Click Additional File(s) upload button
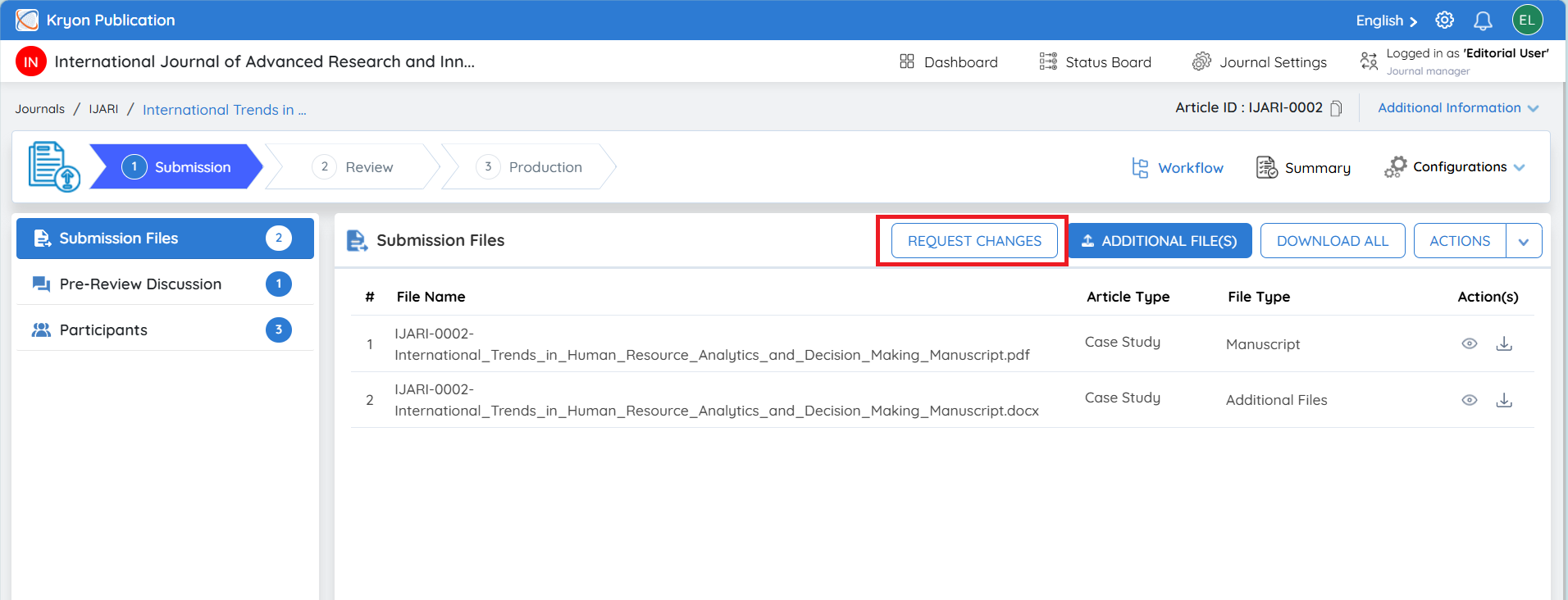This screenshot has width=1568, height=600. click(1160, 241)
